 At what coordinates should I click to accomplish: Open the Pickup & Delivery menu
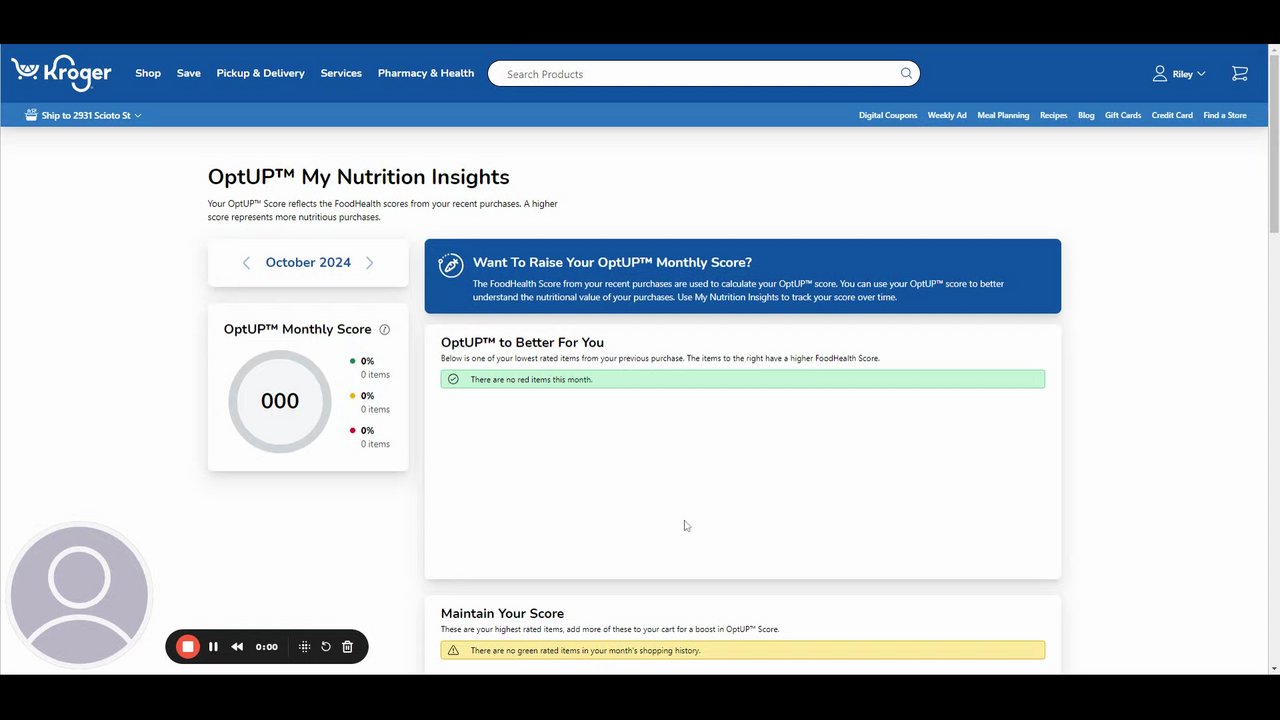pyautogui.click(x=261, y=73)
